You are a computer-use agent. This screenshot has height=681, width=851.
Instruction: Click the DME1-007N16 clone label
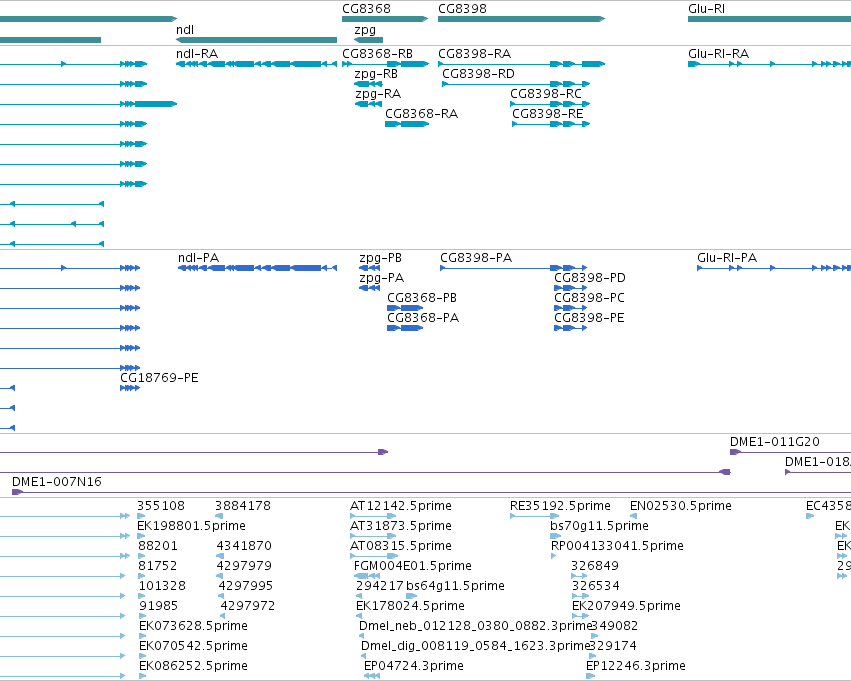[x=56, y=482]
